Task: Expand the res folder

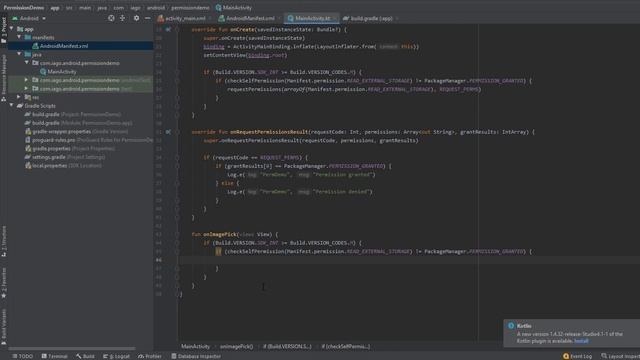Action: (19, 97)
